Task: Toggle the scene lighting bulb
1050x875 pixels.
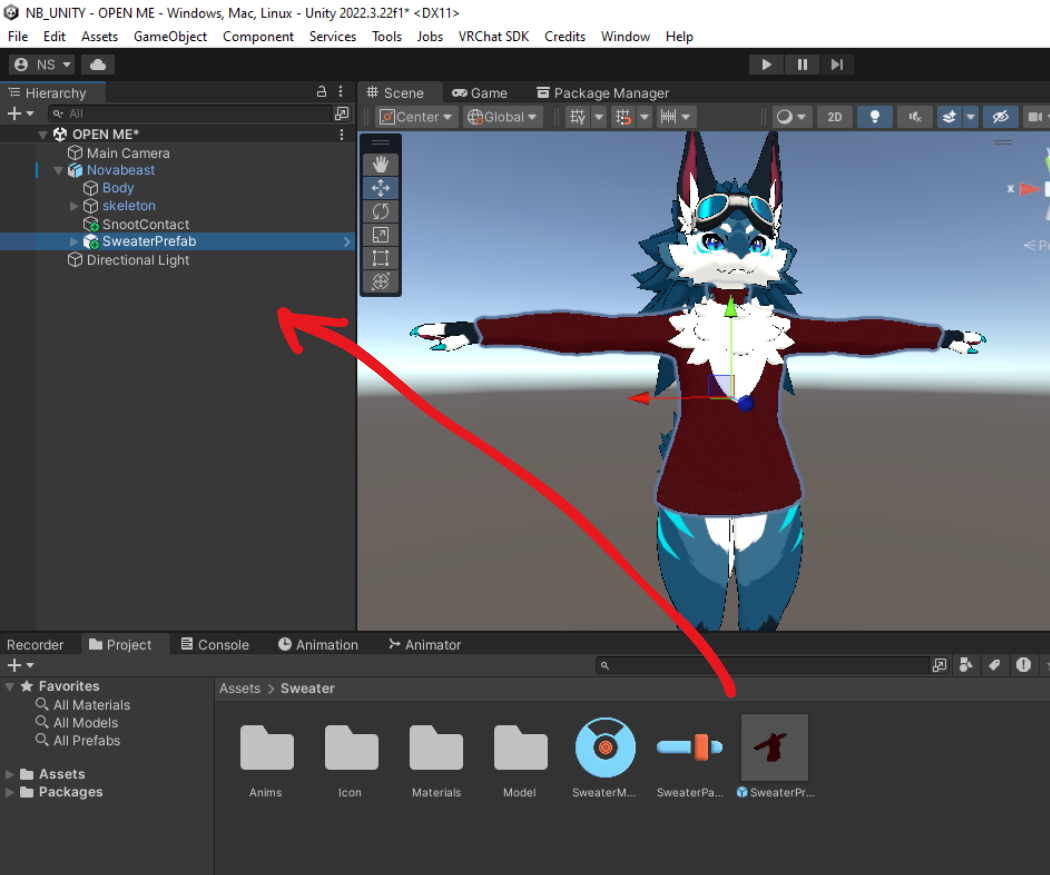Action: pyautogui.click(x=874, y=117)
